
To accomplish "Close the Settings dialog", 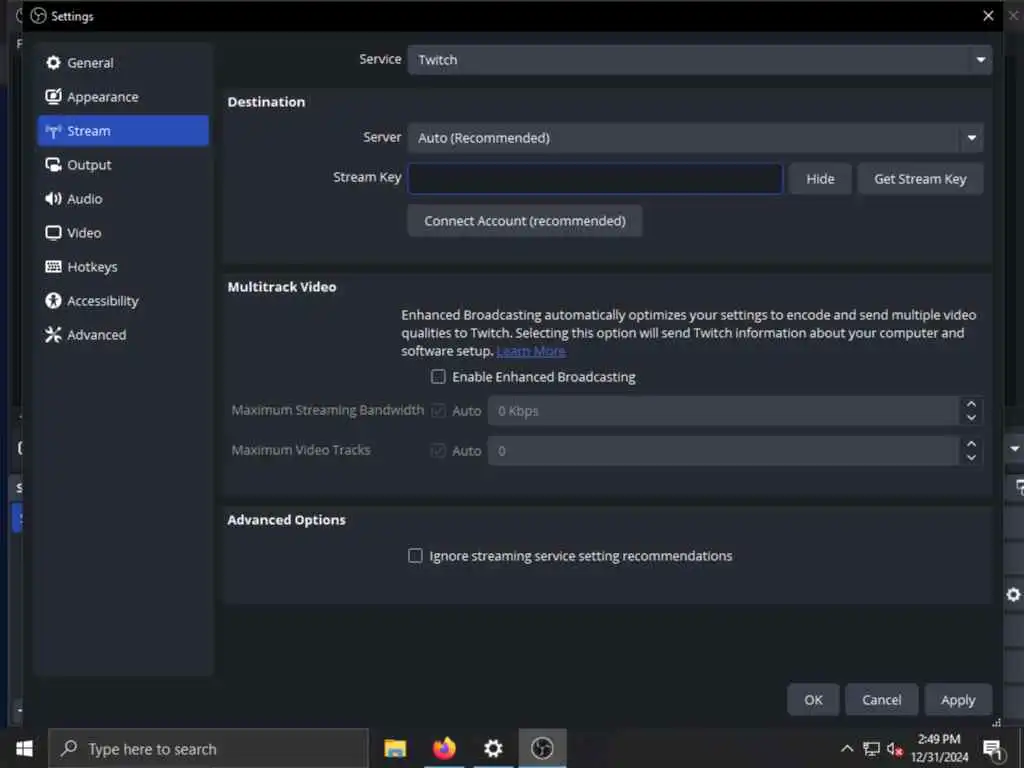I will (988, 16).
